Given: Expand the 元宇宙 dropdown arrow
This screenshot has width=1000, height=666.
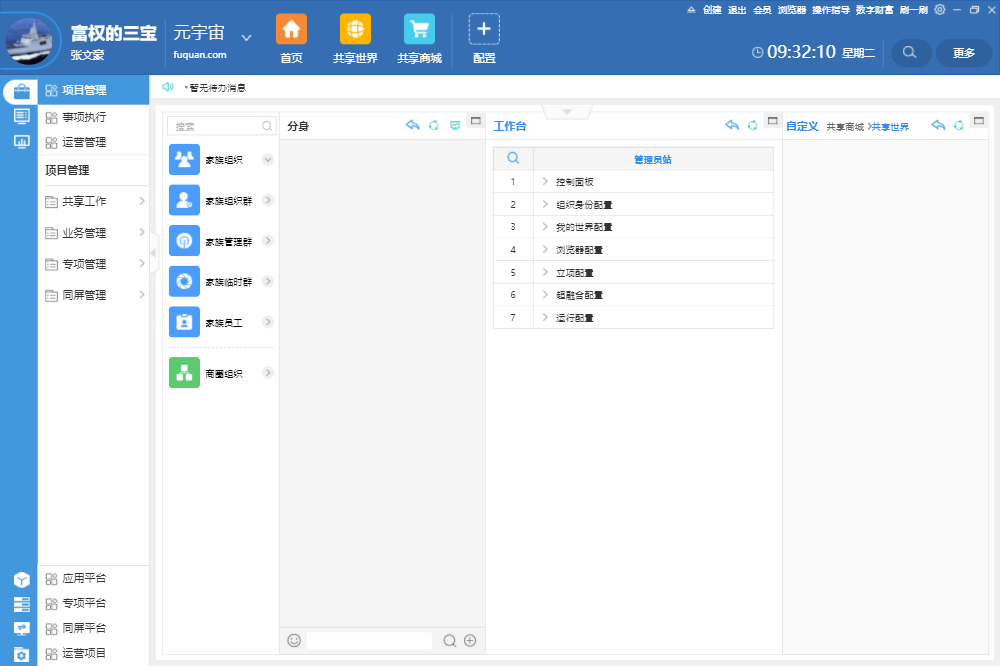Looking at the screenshot, I should point(247,38).
